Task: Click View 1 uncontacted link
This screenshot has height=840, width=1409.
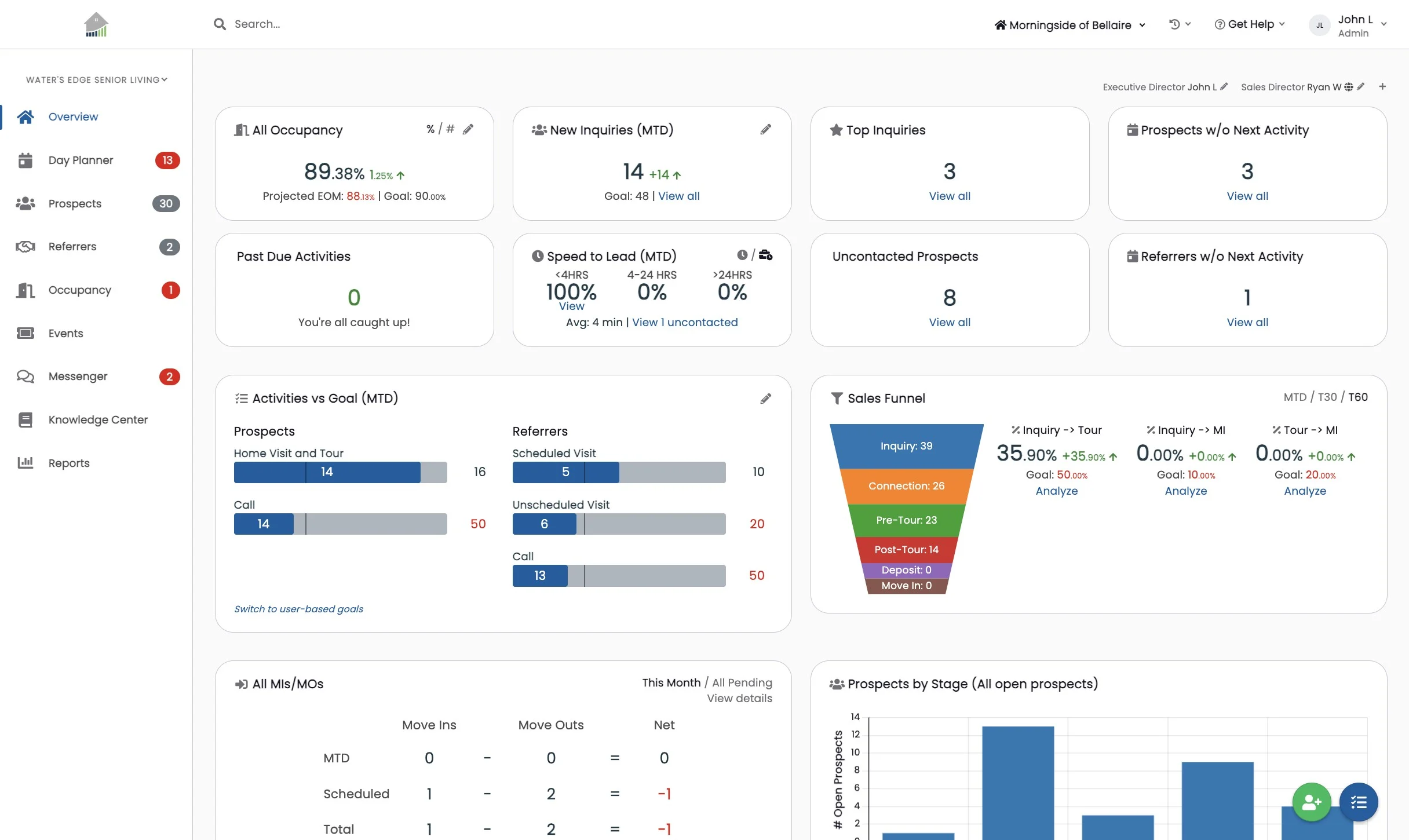Action: (x=685, y=322)
